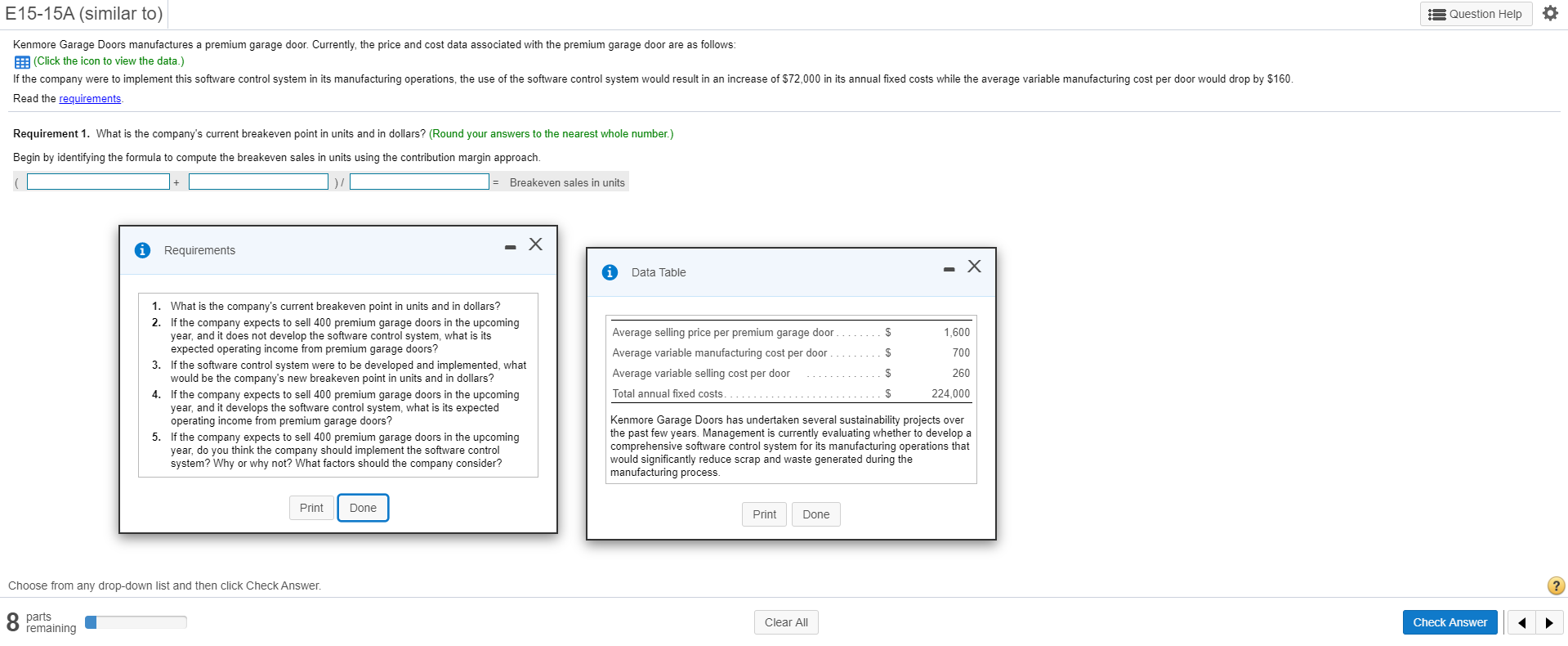
Task: Click requirement 4 text in Requirements list
Action: pyautogui.click(x=345, y=408)
